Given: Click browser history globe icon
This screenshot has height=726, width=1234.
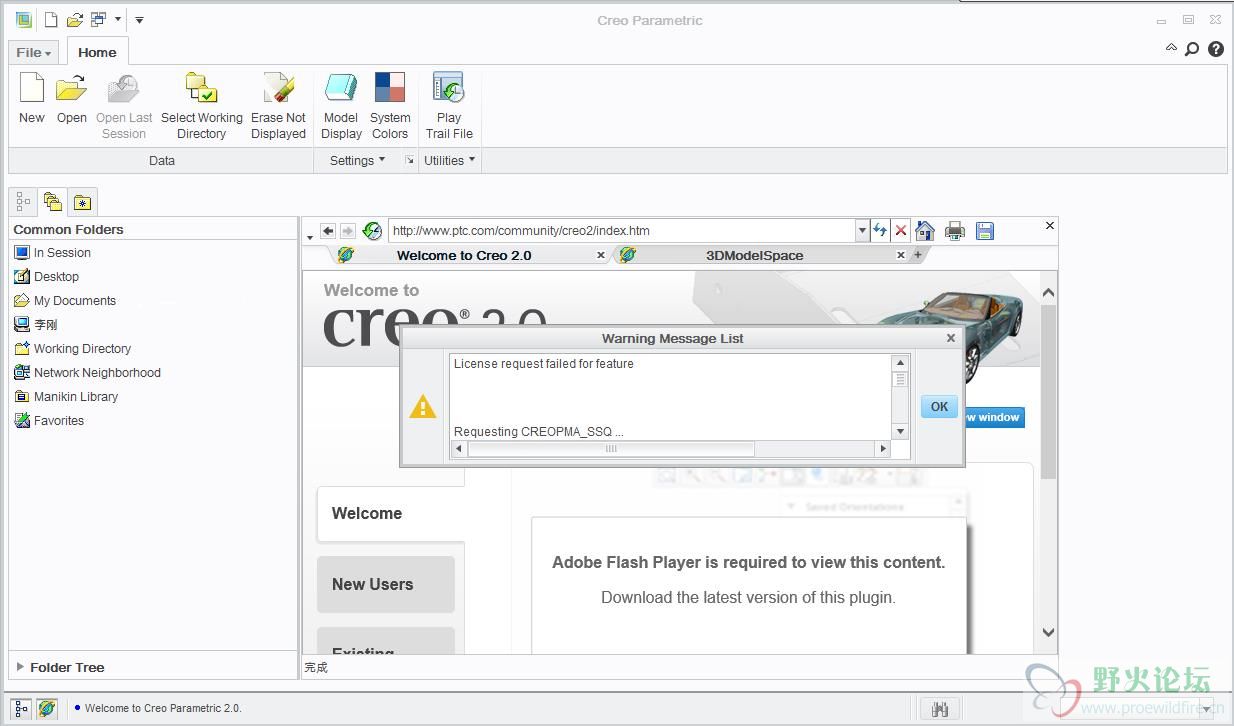Looking at the screenshot, I should click(x=372, y=231).
